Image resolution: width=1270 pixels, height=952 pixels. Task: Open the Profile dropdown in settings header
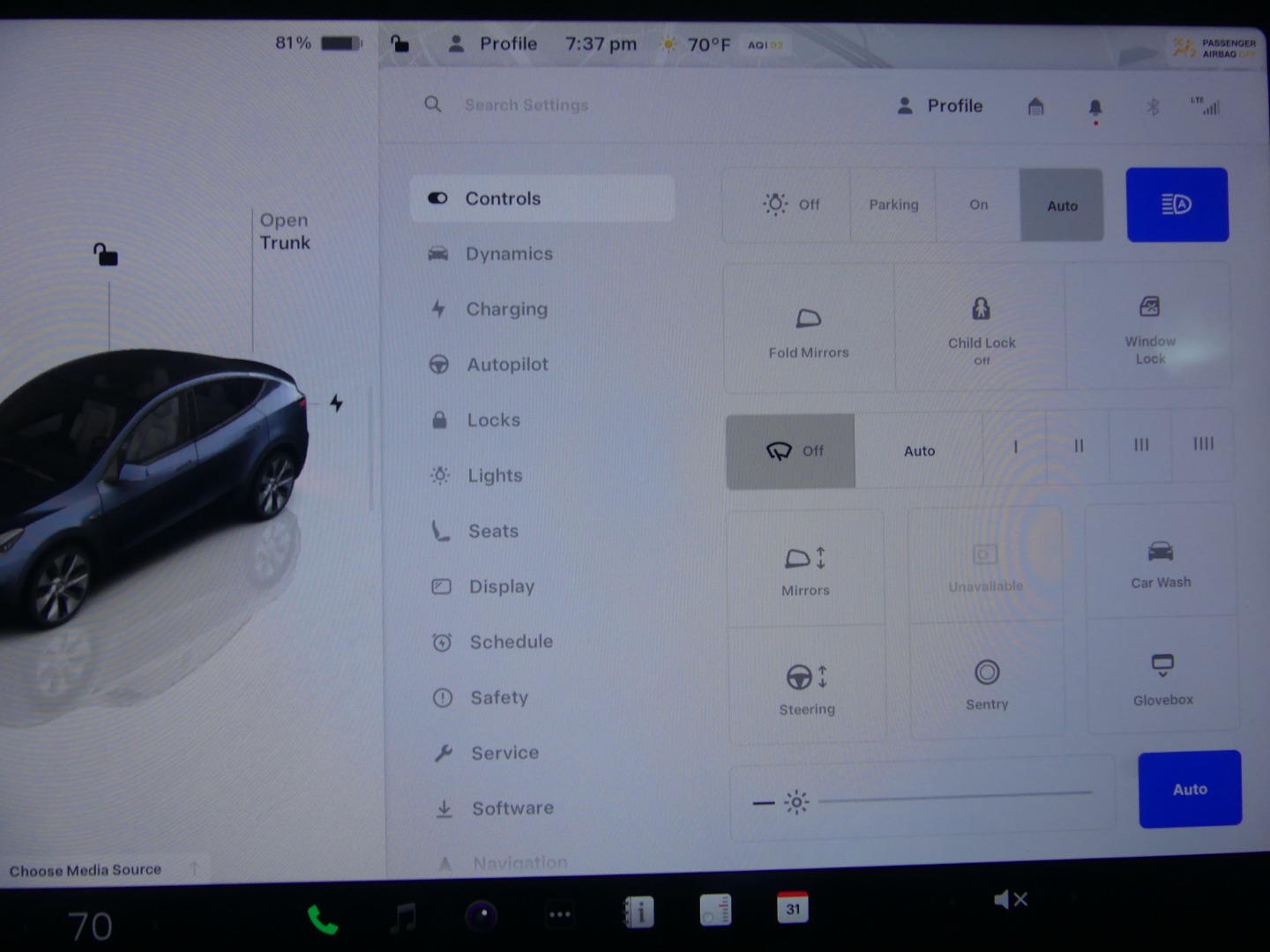[x=940, y=106]
